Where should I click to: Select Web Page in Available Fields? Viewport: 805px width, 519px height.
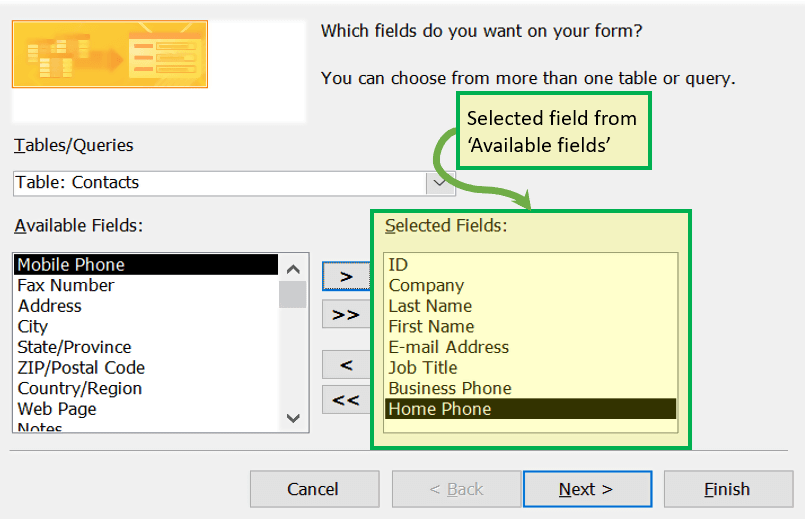tap(56, 409)
